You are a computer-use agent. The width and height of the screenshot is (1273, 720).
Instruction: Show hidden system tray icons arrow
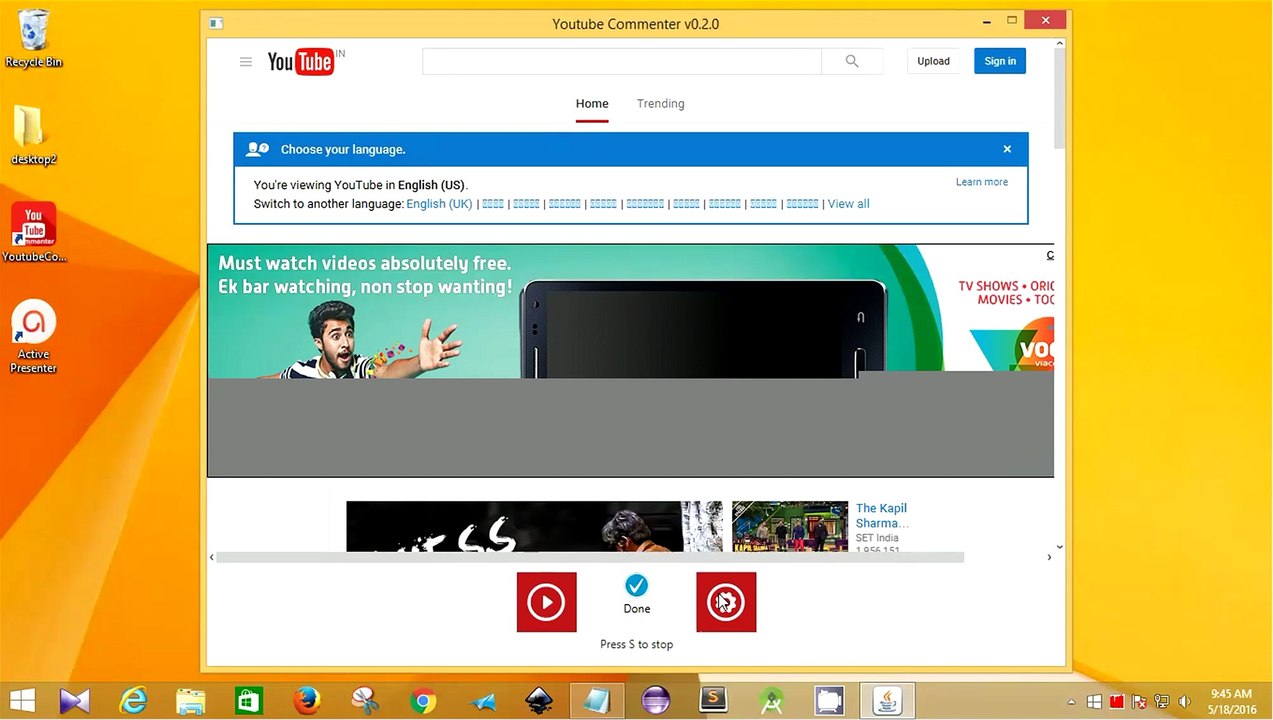1072,702
